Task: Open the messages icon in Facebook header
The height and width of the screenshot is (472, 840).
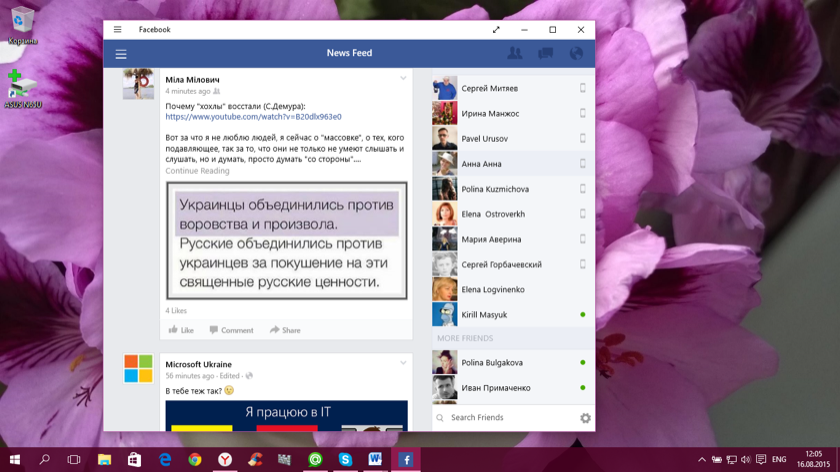Action: [545, 54]
